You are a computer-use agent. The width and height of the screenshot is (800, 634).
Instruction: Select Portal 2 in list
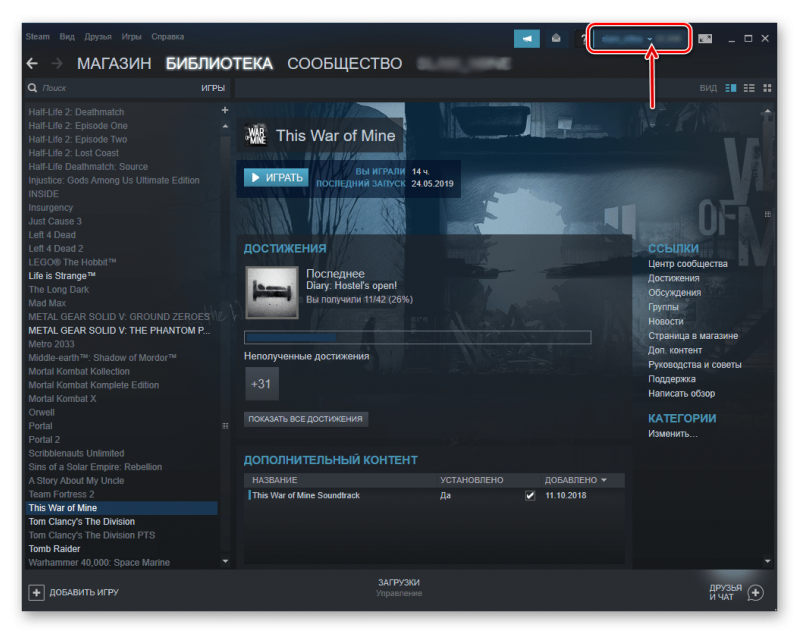pos(44,439)
